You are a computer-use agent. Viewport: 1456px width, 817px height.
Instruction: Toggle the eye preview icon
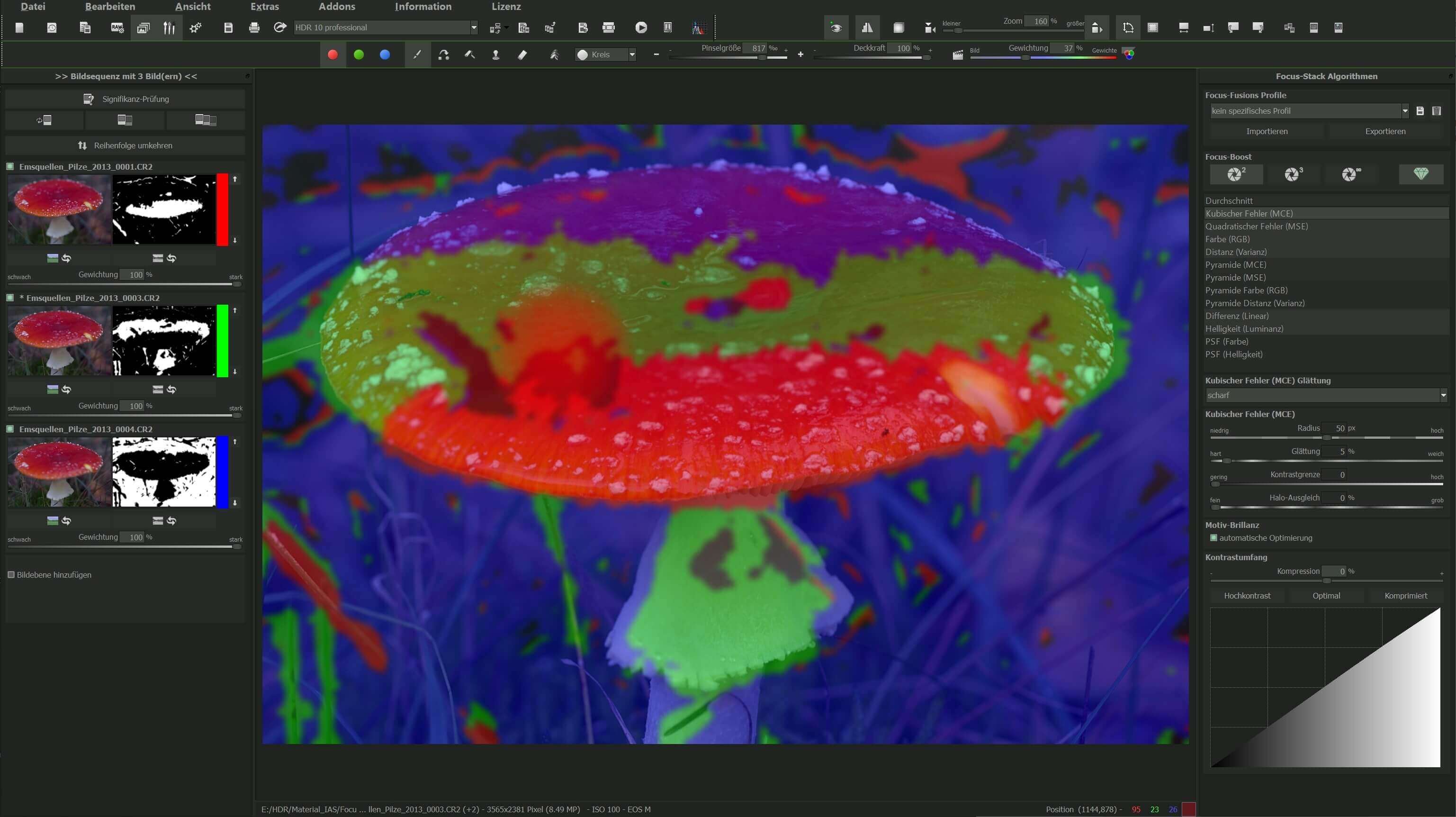click(x=836, y=27)
